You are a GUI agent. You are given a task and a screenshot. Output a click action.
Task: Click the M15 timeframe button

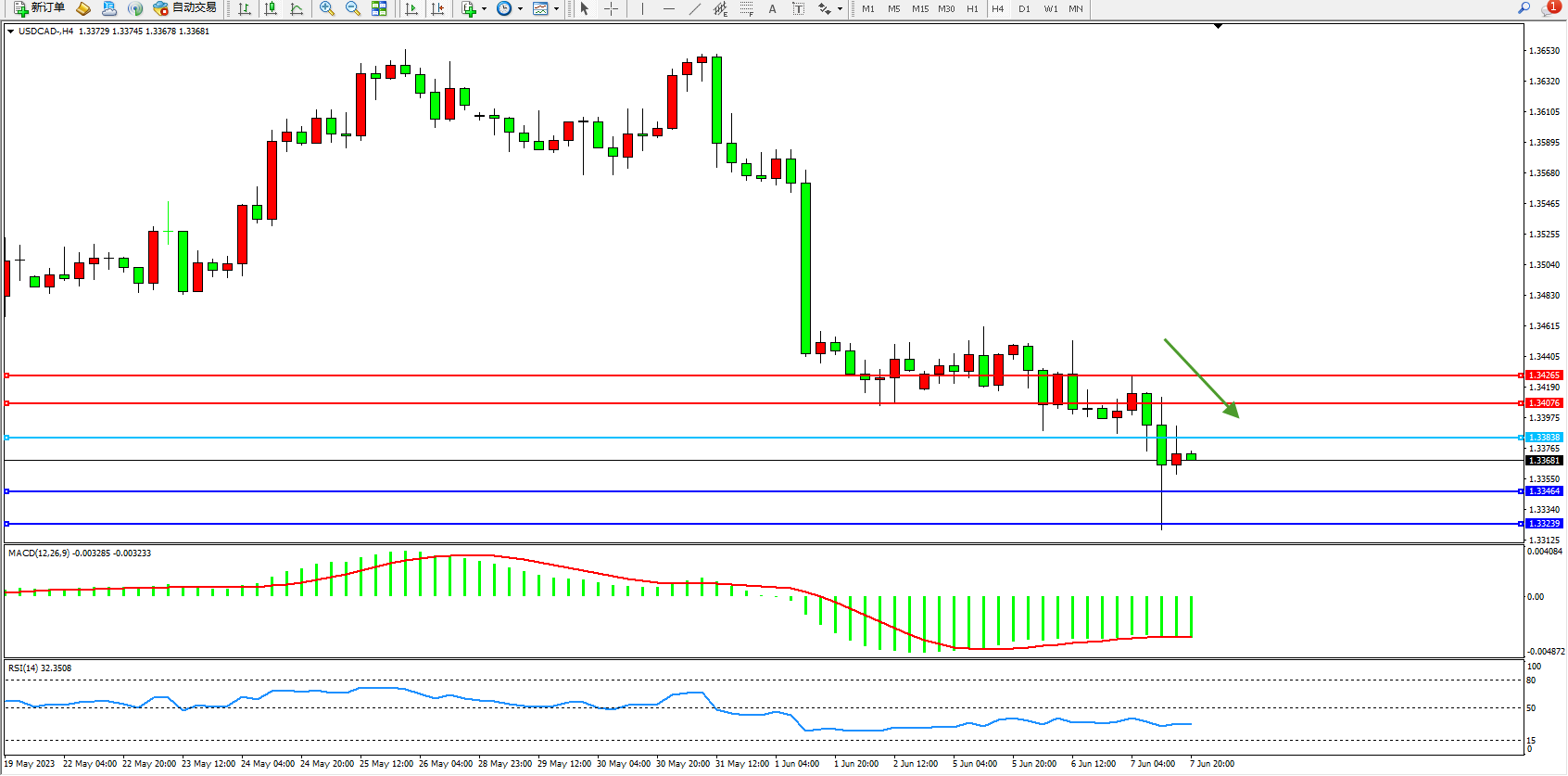click(x=919, y=8)
